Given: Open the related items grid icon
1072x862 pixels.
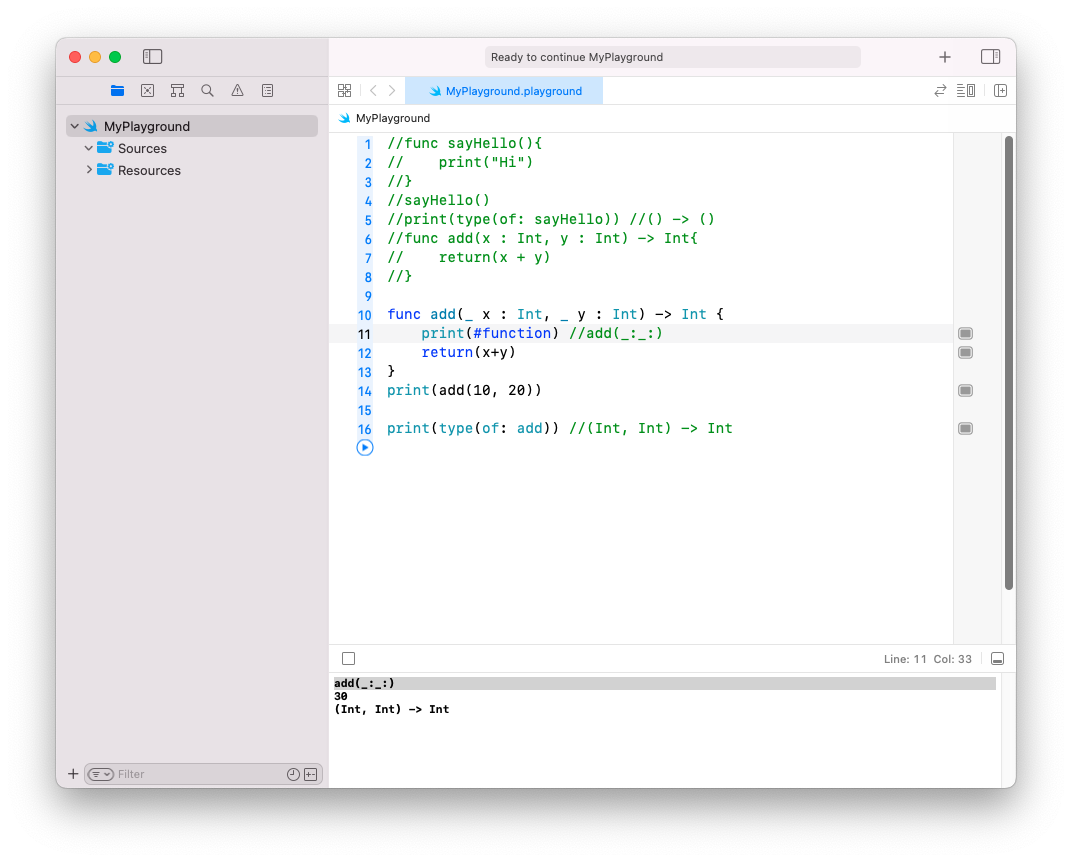Looking at the screenshot, I should pyautogui.click(x=345, y=90).
